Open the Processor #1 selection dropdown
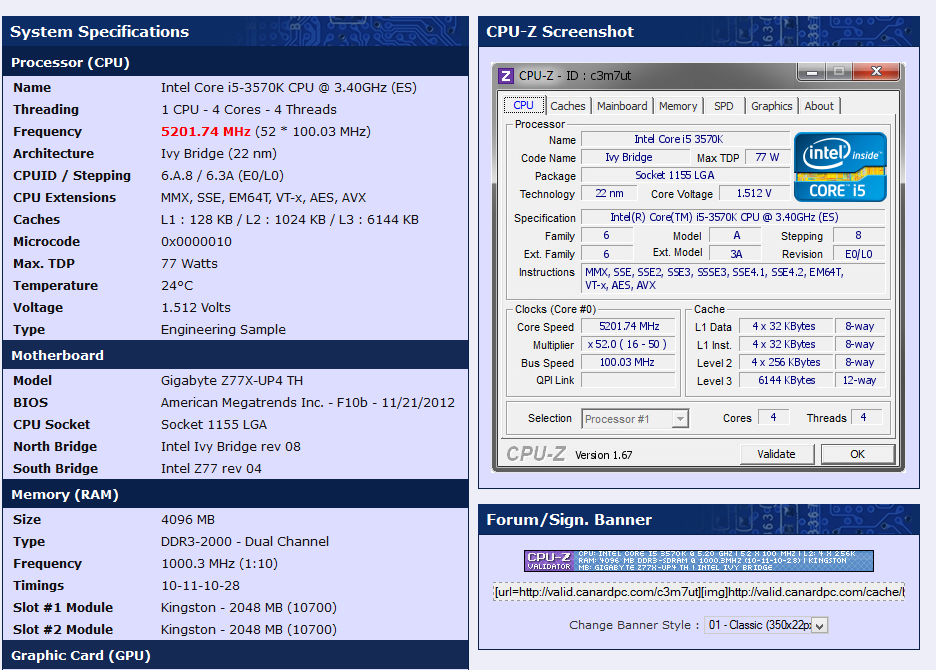The image size is (936, 670). pos(635,419)
